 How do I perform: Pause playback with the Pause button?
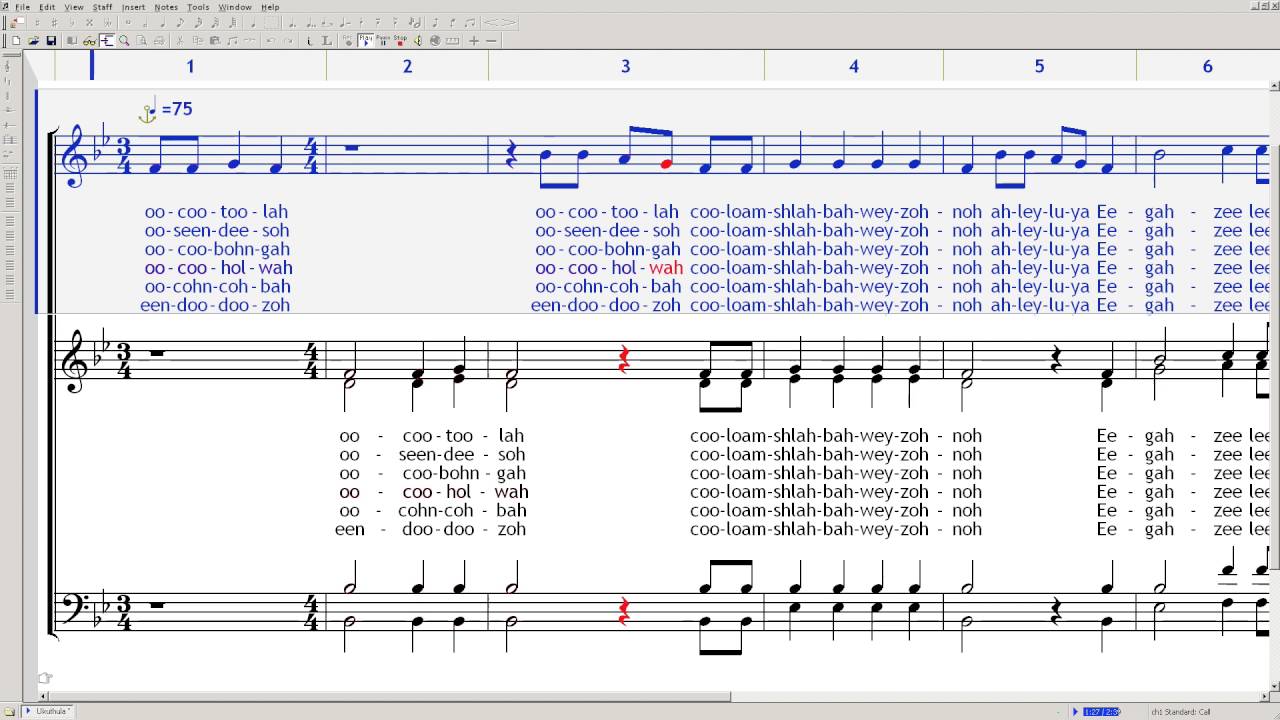[383, 41]
